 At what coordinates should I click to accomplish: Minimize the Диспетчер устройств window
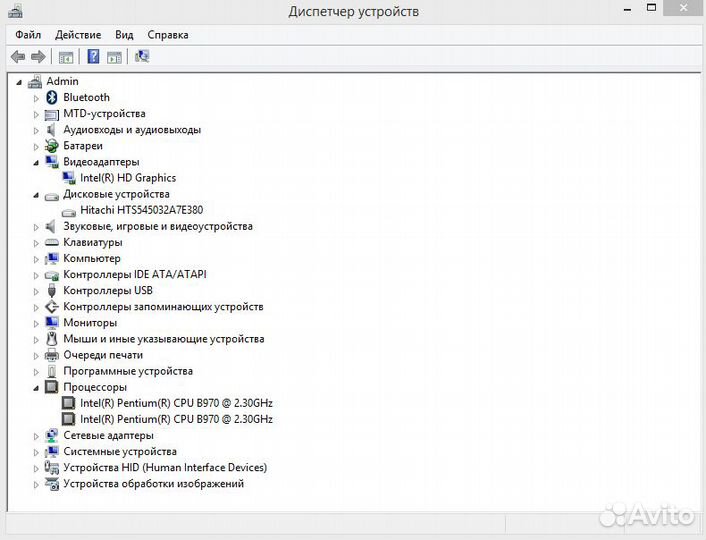point(627,9)
